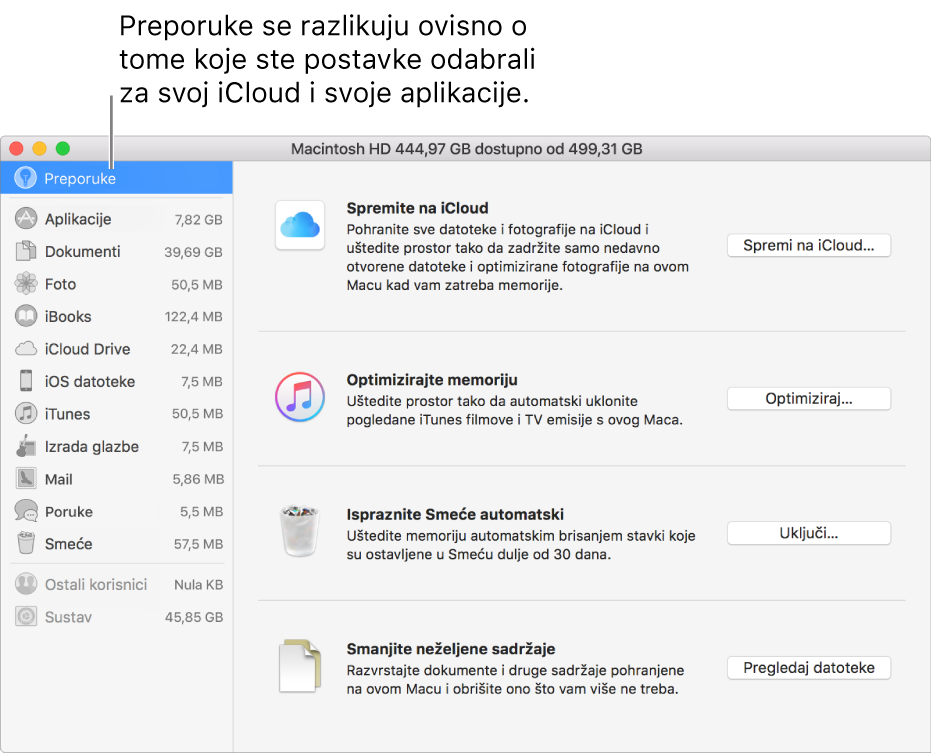Viewport: 931px width, 753px height.
Task: Click the Pregledaj datoteke button
Action: (x=809, y=667)
